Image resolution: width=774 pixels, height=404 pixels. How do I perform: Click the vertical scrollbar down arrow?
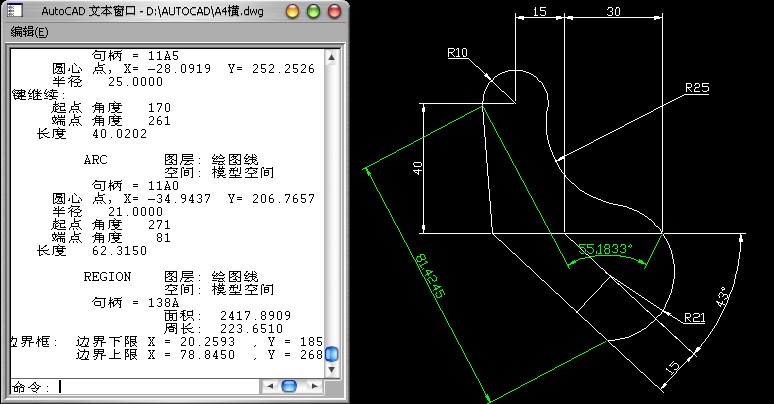point(332,370)
